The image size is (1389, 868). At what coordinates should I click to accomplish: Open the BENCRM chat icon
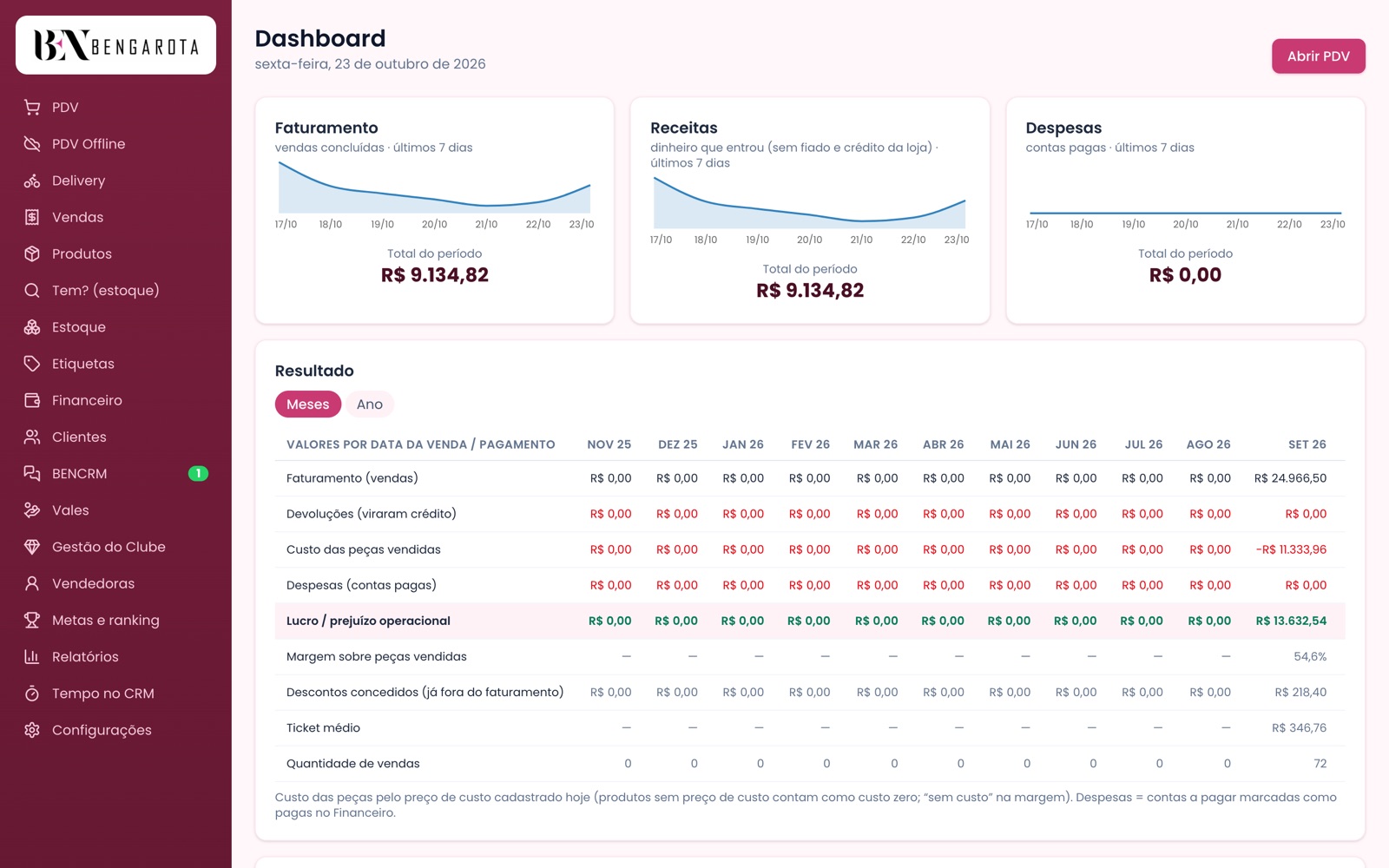point(32,473)
